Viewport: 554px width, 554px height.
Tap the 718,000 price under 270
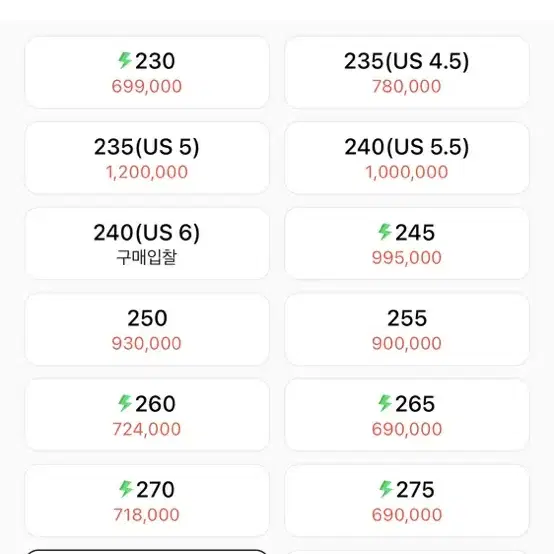[147, 515]
